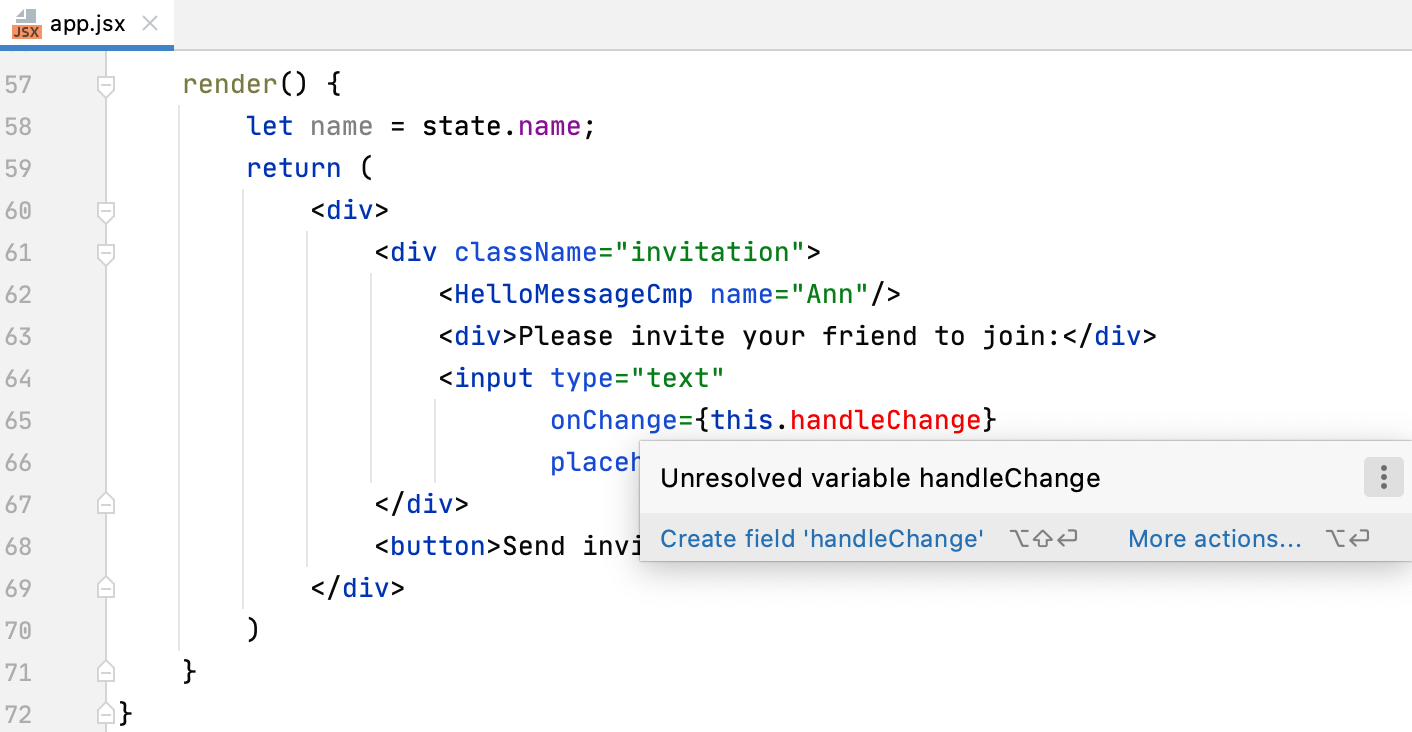The width and height of the screenshot is (1412, 732).
Task: Click the HelloMessageCmp component name
Action: tap(573, 294)
